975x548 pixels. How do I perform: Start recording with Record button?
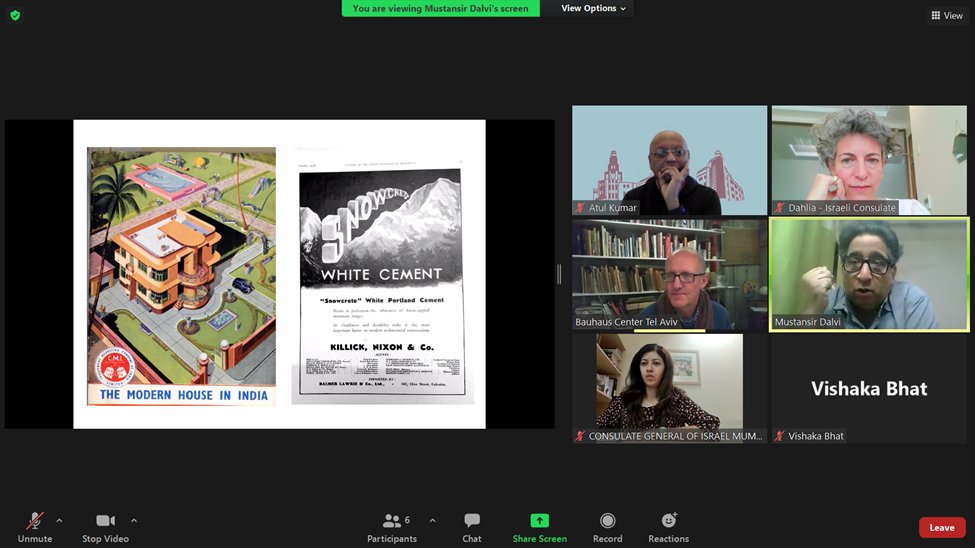(x=608, y=527)
